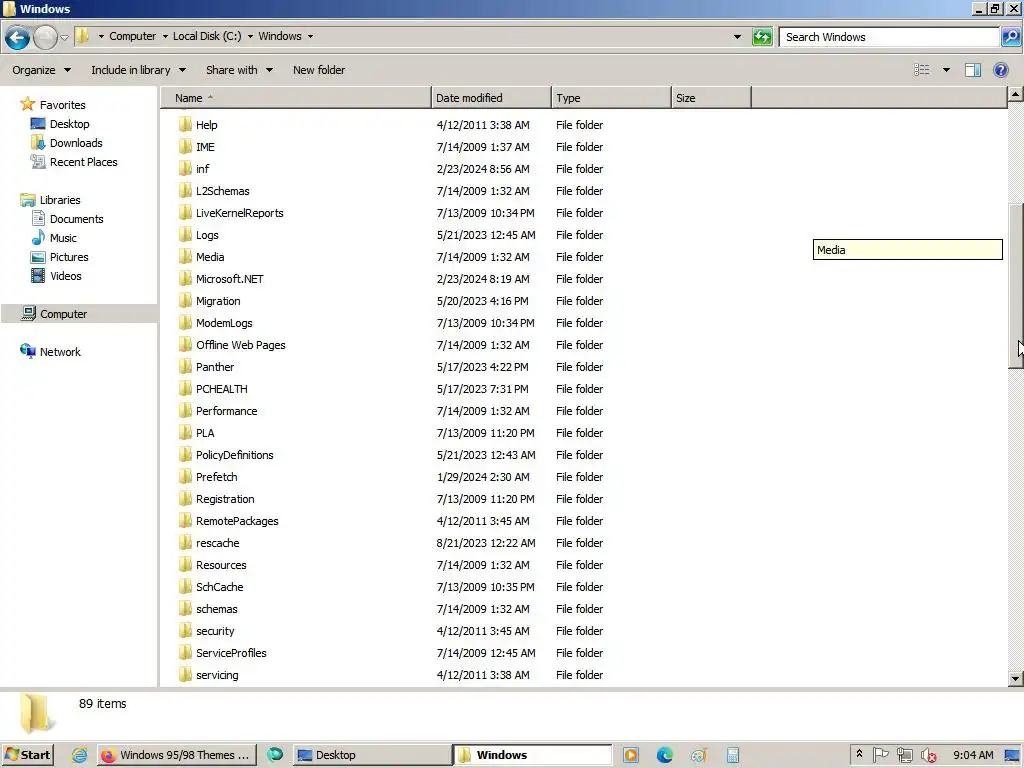Select the ModemLogs folder name
The image size is (1024, 768).
pyautogui.click(x=224, y=323)
